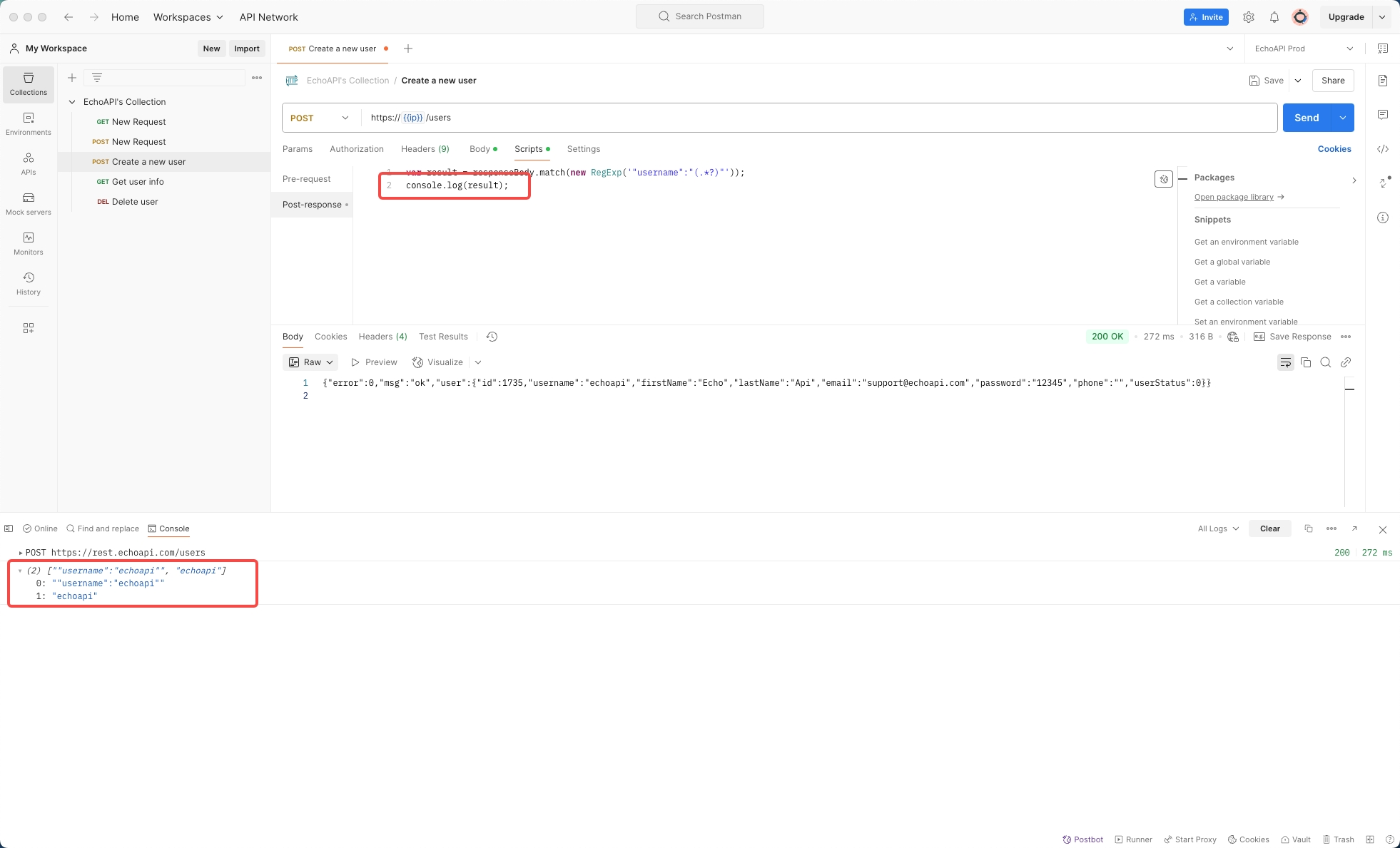Toggle the Post-response script section

pyautogui.click(x=312, y=204)
